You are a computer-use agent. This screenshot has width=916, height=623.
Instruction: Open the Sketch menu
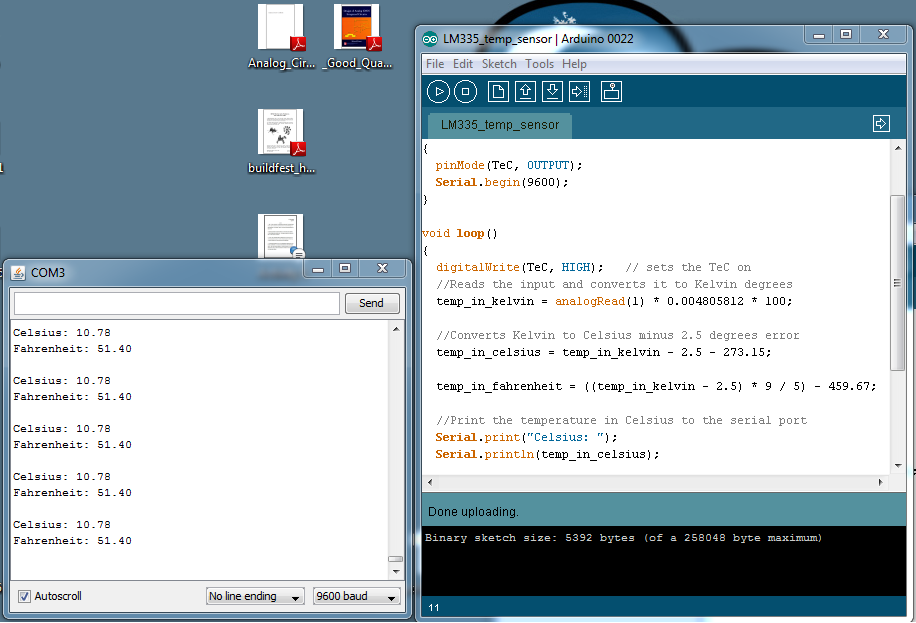coord(499,64)
